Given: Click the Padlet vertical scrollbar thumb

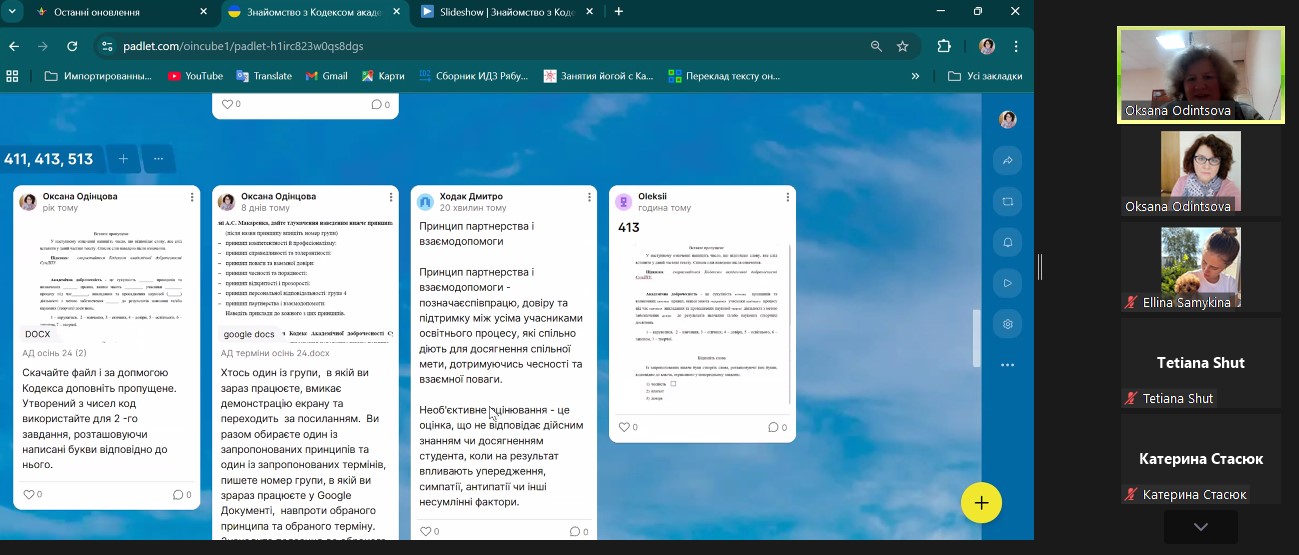Looking at the screenshot, I should (x=974, y=339).
